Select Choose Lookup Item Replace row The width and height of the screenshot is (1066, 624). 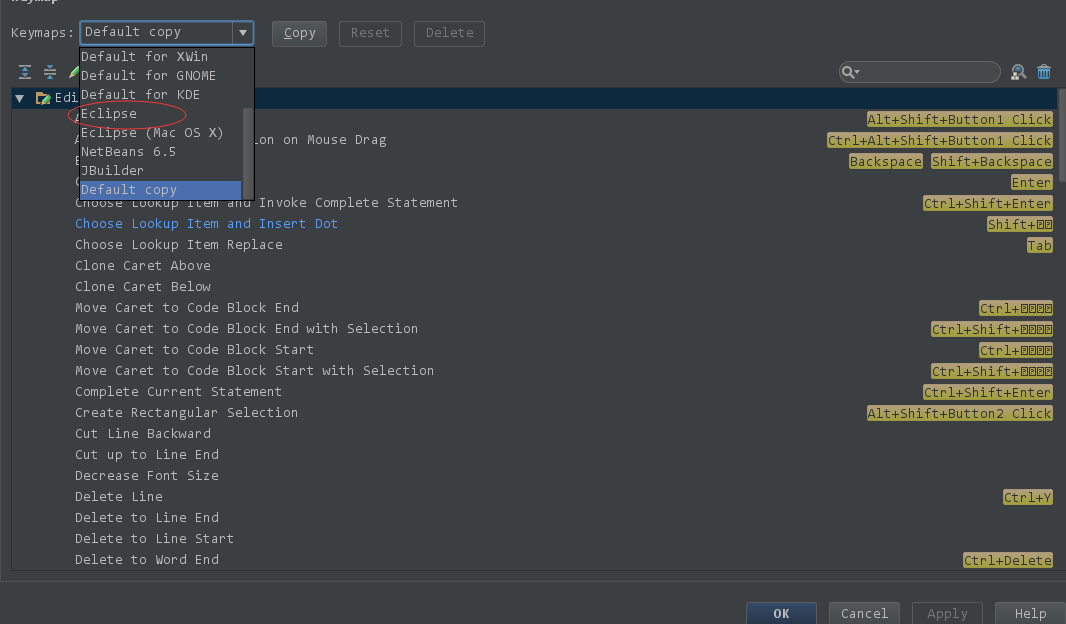tap(179, 245)
